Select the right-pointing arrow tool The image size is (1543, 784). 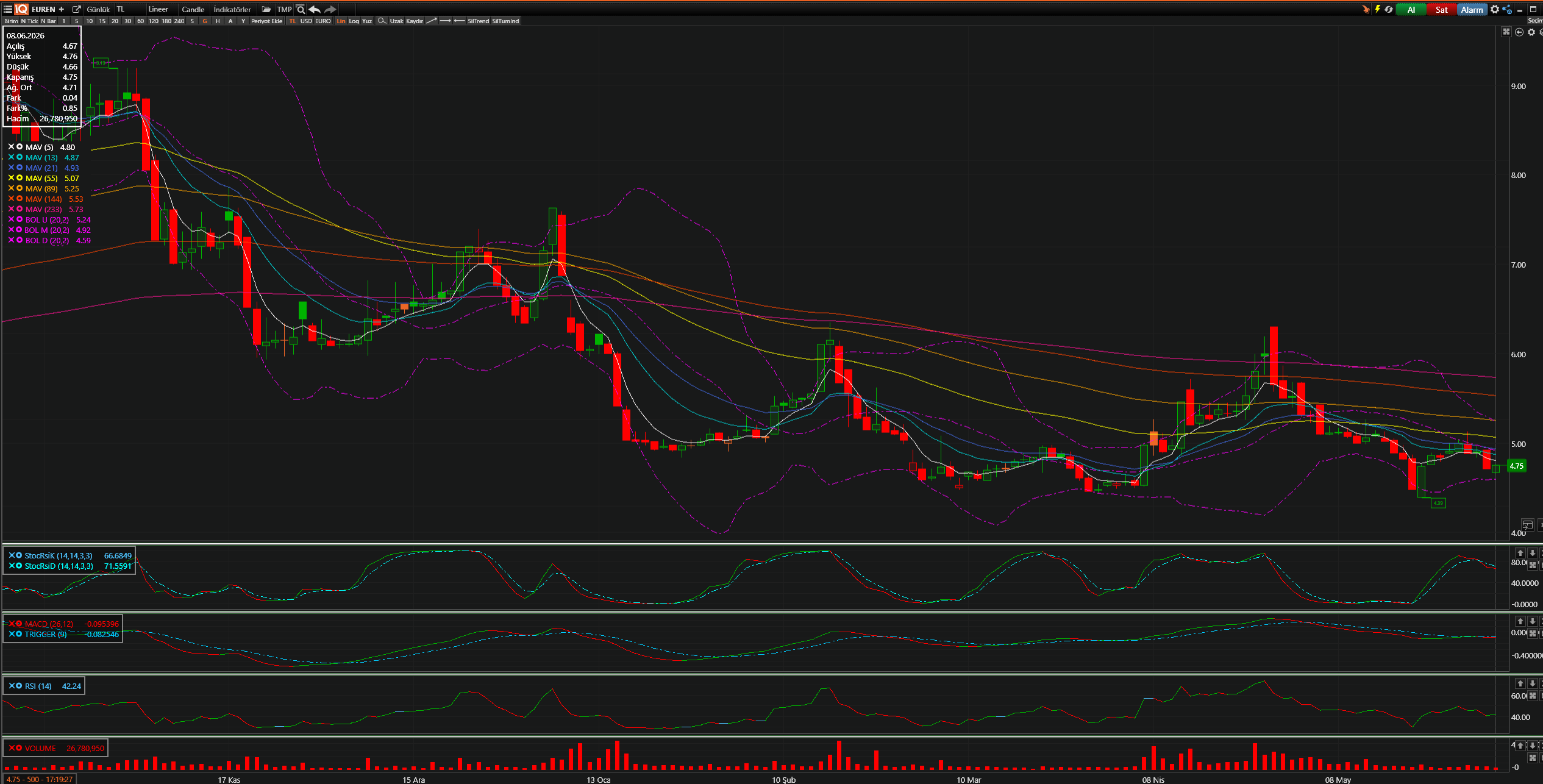pos(445,21)
